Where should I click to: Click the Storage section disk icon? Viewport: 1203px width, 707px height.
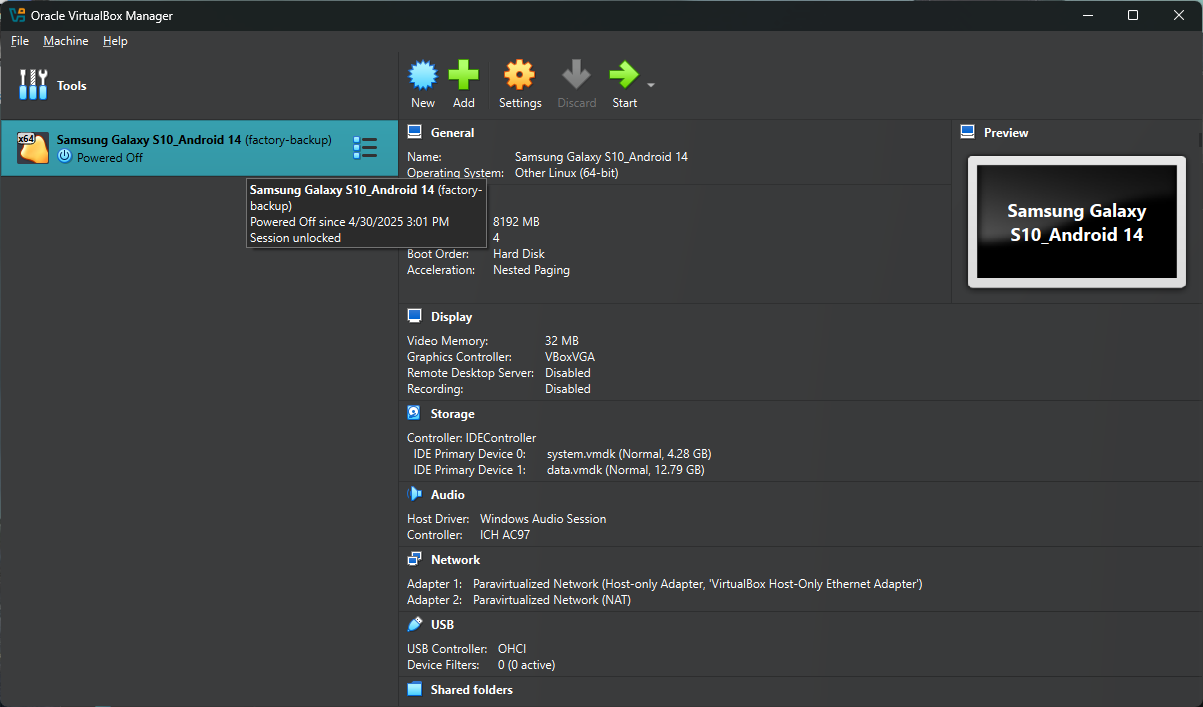point(415,413)
